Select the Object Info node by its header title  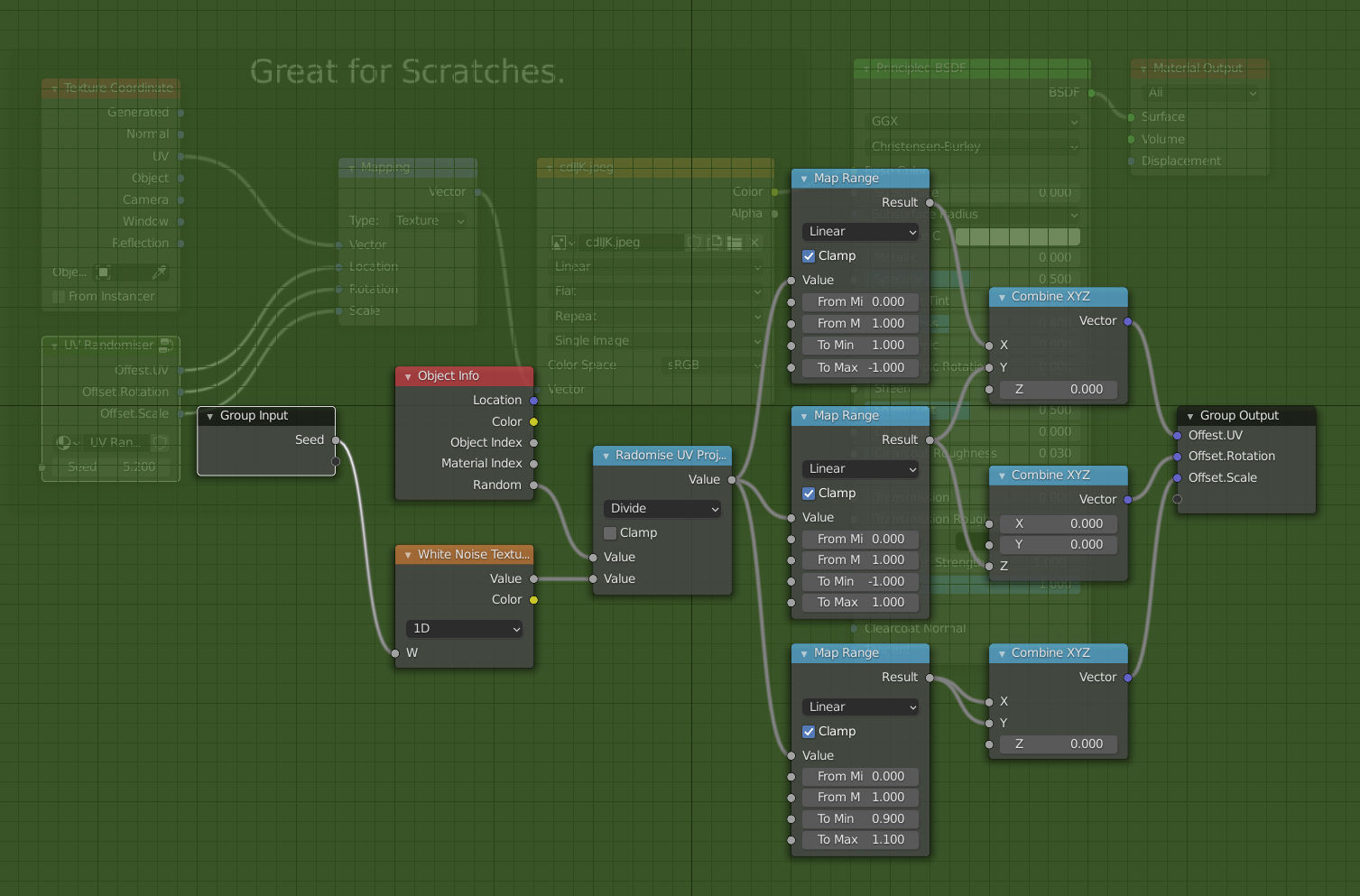coord(449,376)
